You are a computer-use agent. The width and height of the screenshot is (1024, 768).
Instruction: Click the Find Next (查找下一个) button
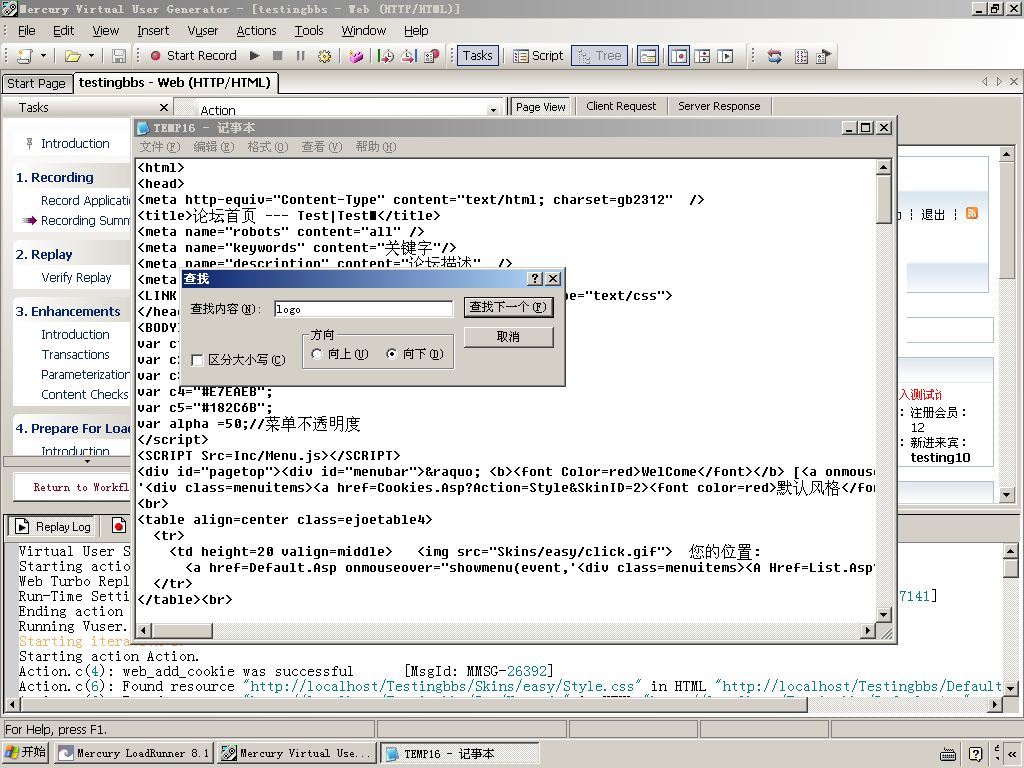coord(508,307)
